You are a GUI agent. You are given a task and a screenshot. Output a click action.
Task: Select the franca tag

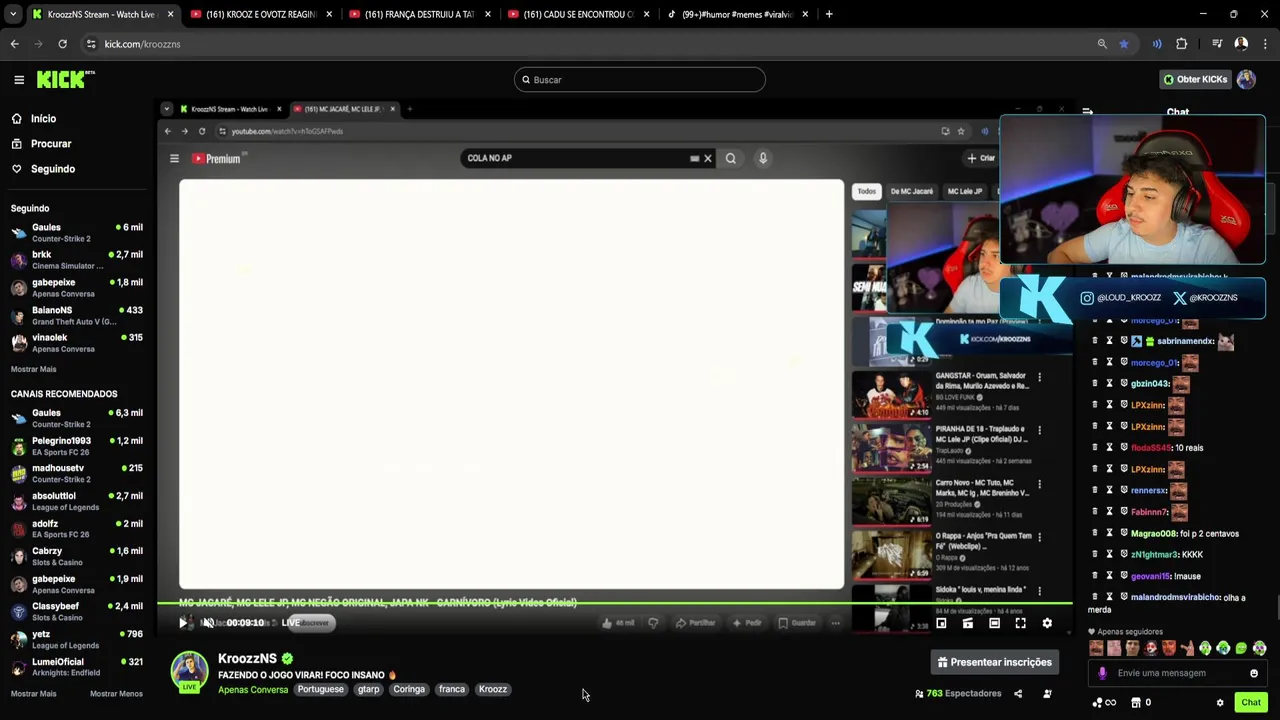click(452, 689)
